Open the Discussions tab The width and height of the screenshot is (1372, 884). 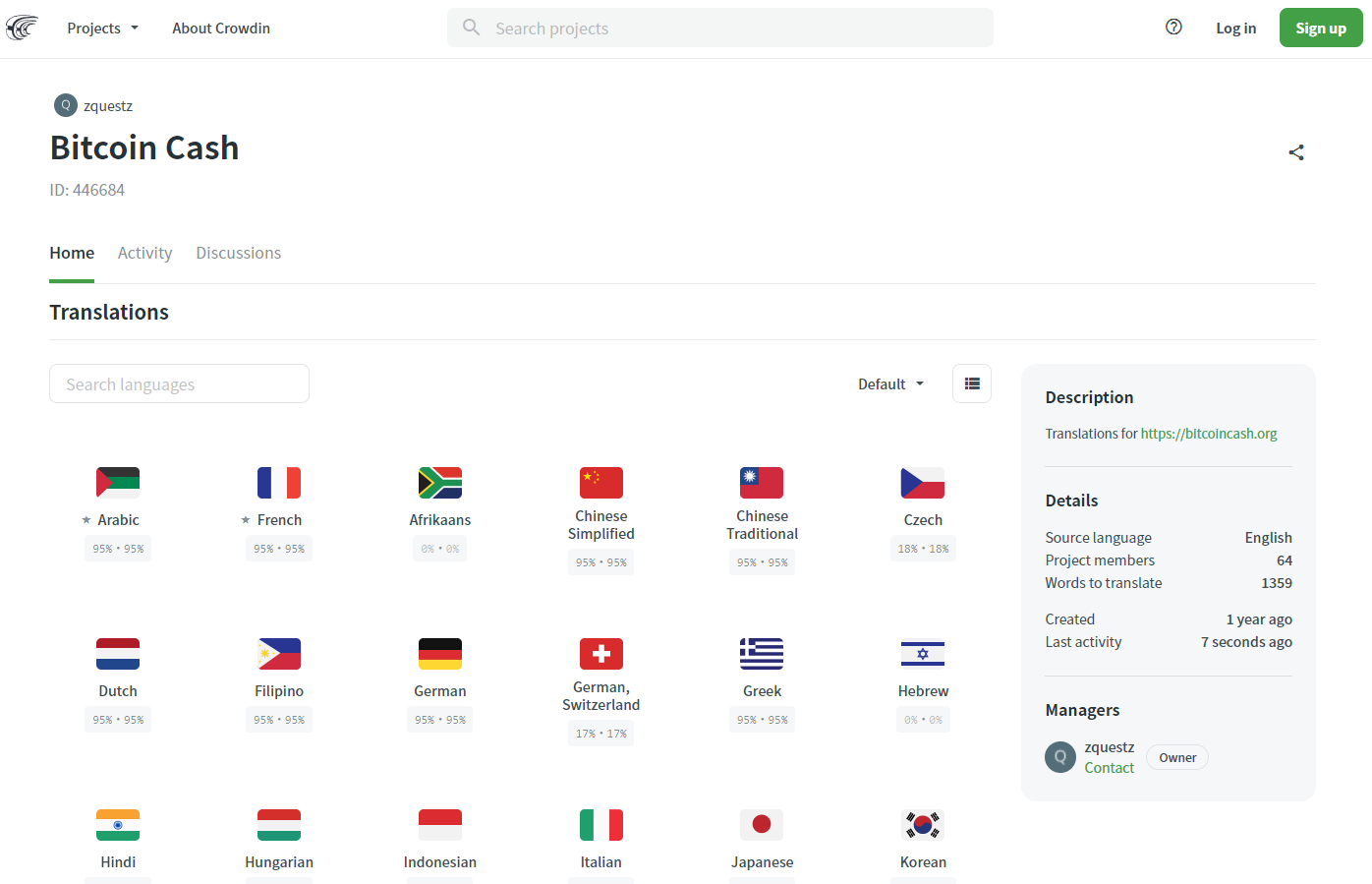[238, 253]
